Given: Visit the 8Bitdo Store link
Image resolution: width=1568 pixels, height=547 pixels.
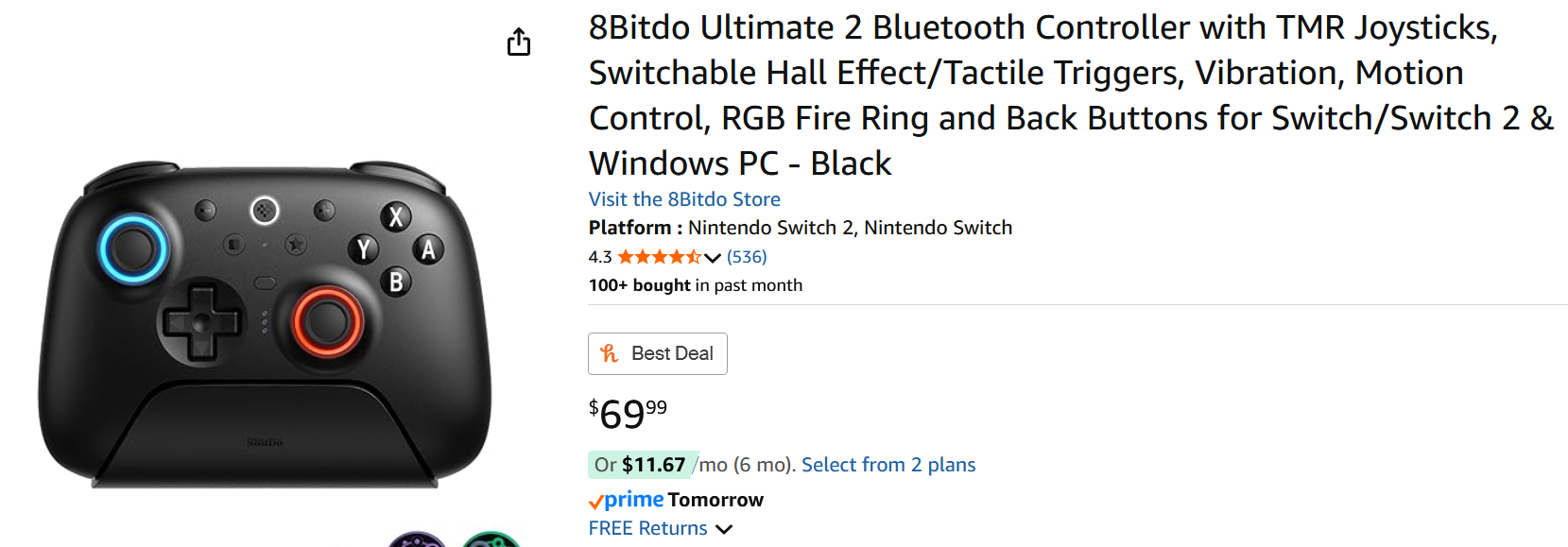Looking at the screenshot, I should pos(684,199).
